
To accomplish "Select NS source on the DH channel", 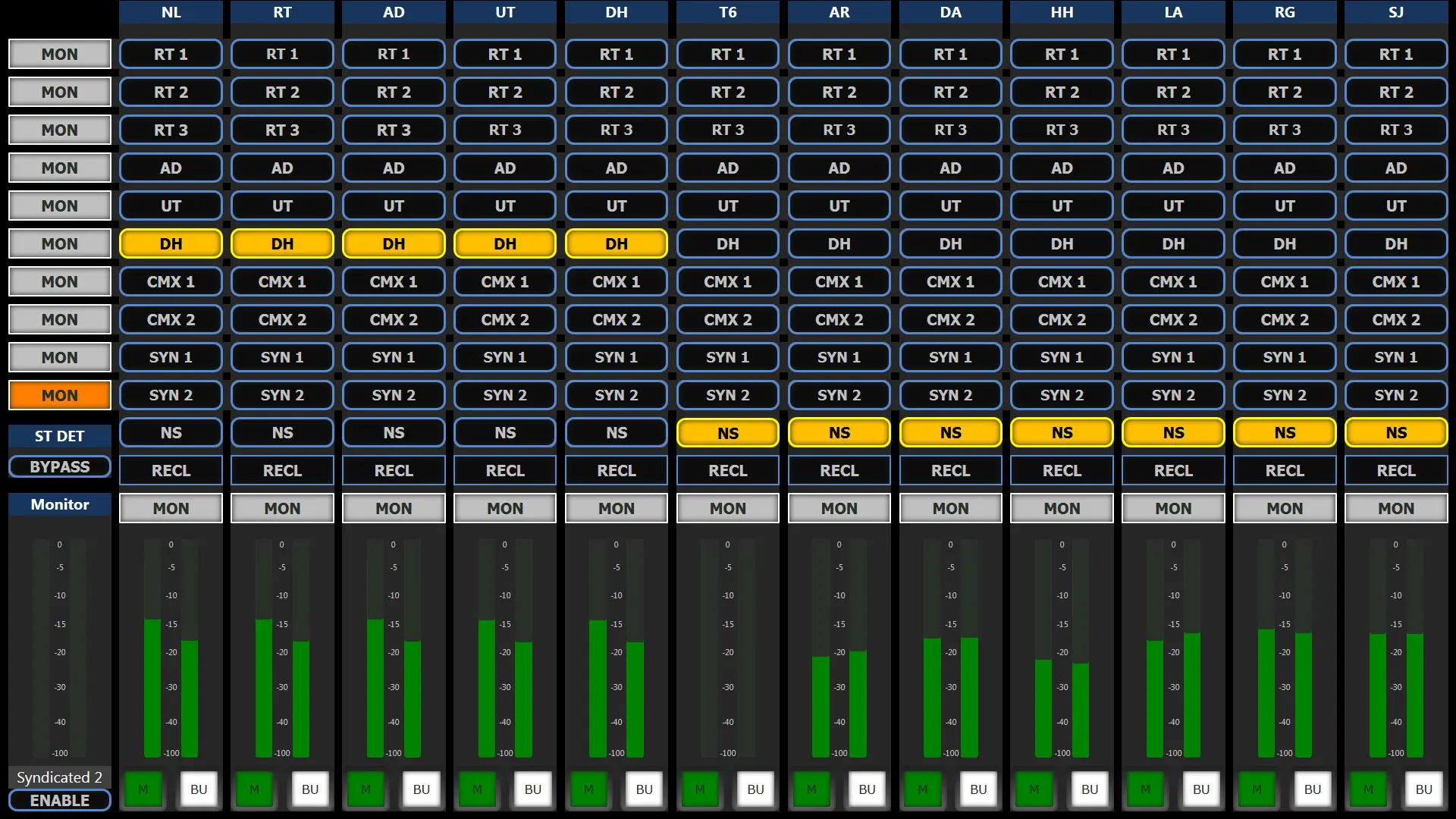I will (617, 432).
